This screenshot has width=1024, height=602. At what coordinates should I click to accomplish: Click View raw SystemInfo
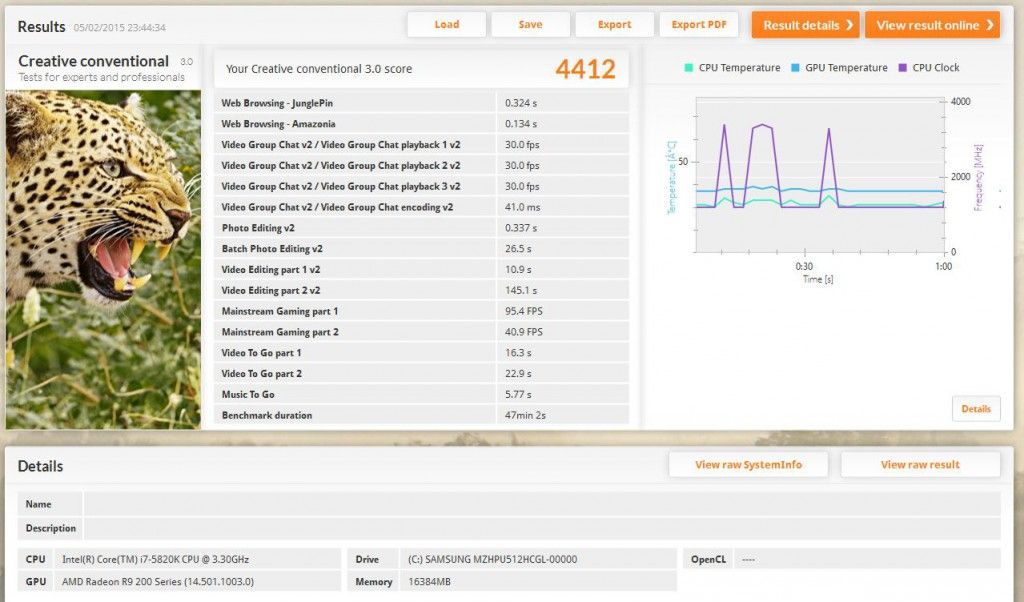pyautogui.click(x=748, y=464)
